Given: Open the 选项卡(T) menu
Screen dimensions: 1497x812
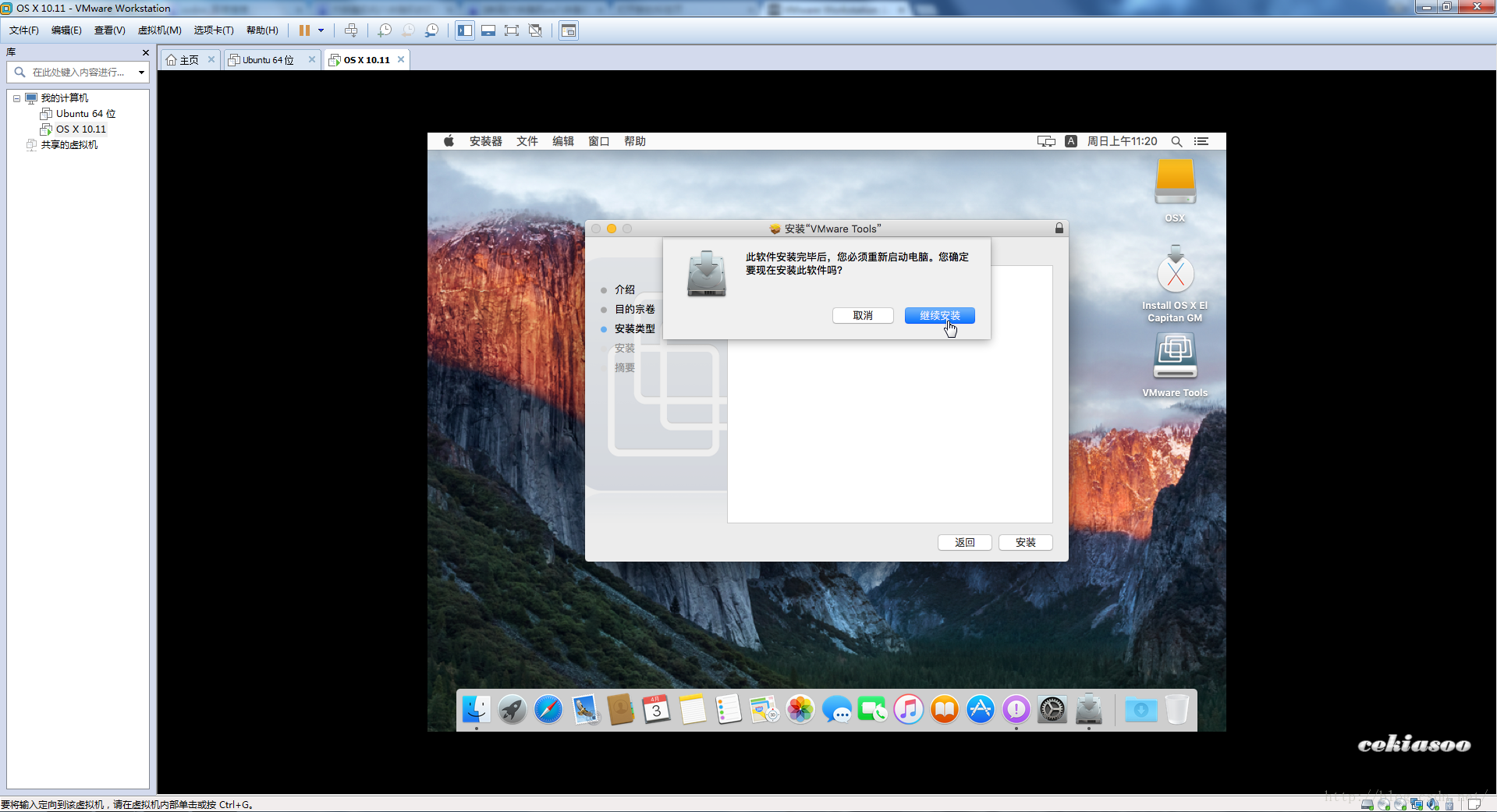Looking at the screenshot, I should [x=214, y=30].
